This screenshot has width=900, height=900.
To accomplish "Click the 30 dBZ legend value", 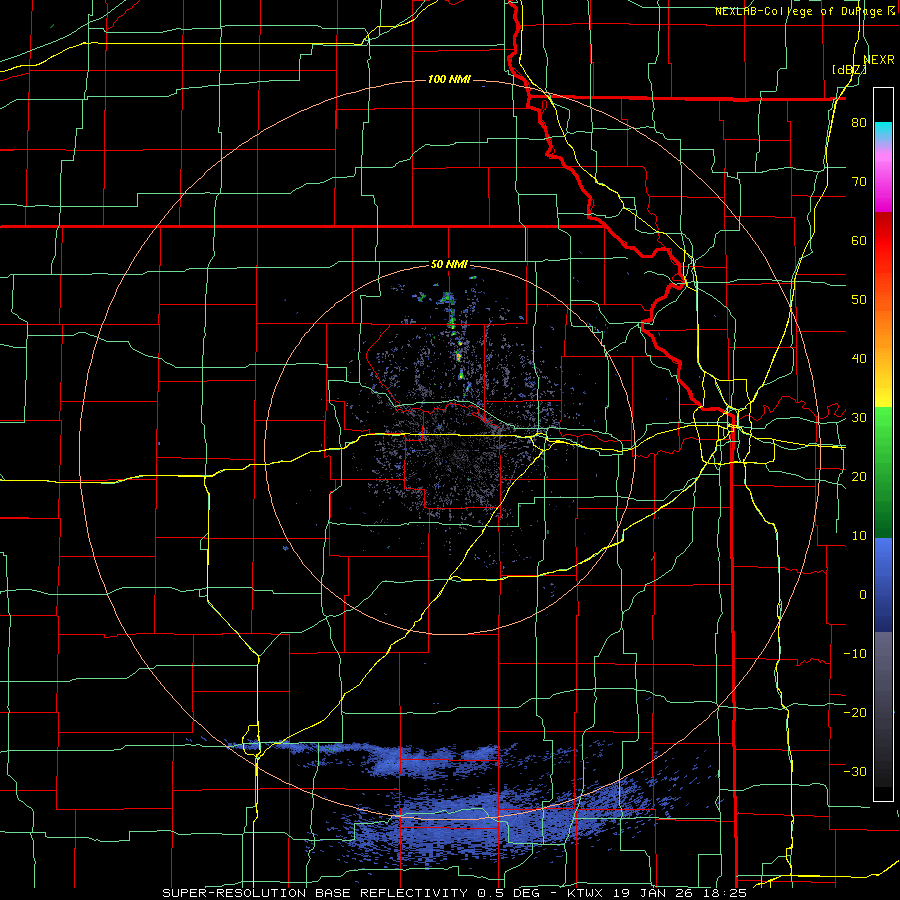I will click(x=859, y=418).
